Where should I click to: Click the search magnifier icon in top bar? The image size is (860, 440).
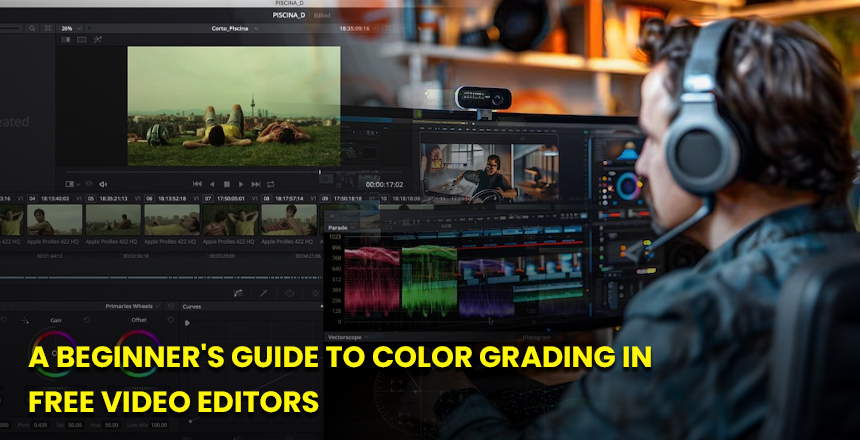33,28
